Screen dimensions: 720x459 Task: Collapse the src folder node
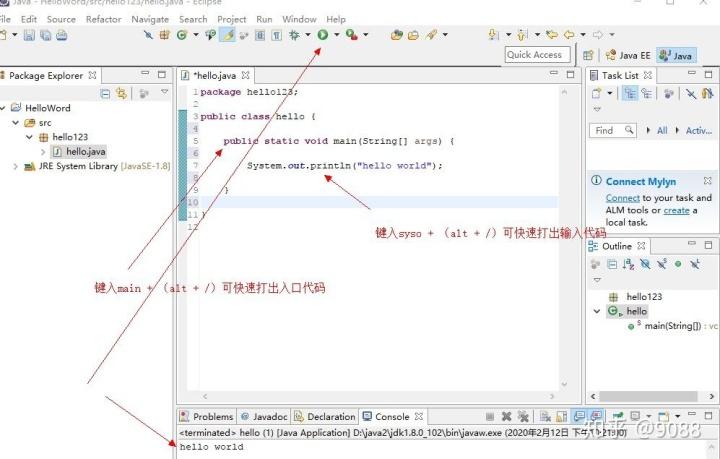(16, 123)
